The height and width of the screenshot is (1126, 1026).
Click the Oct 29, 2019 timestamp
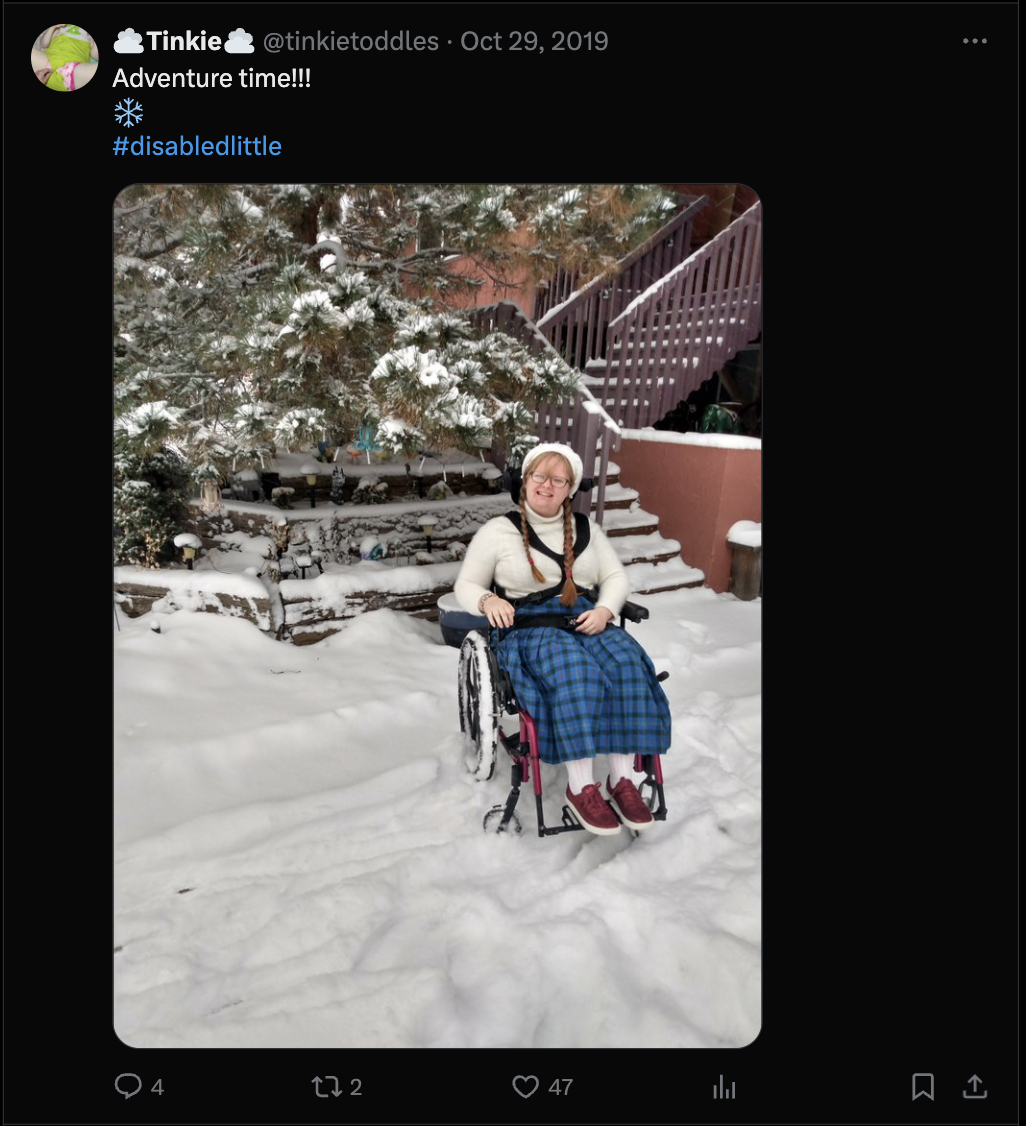(x=534, y=41)
